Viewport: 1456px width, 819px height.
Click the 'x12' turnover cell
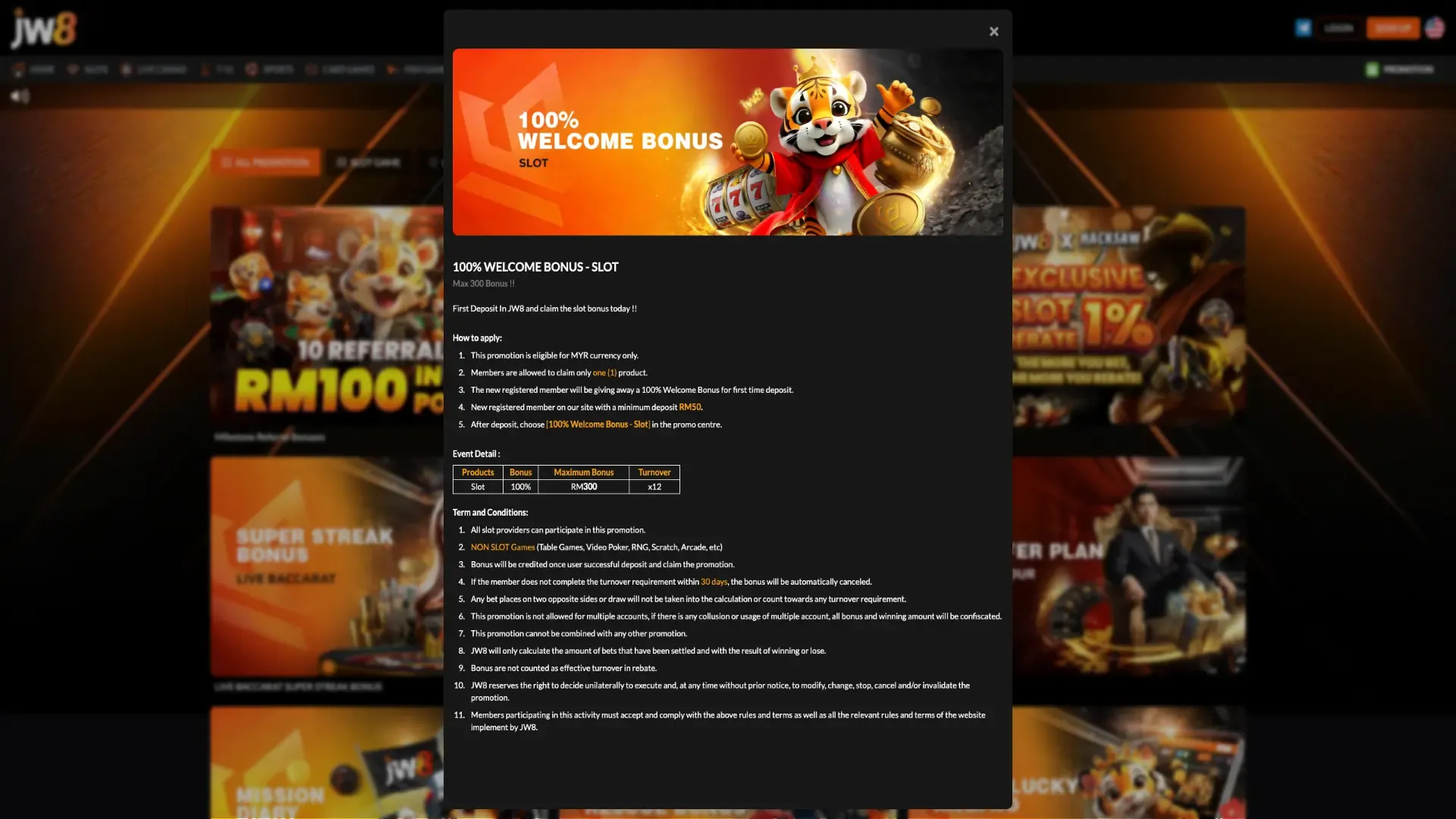pyautogui.click(x=654, y=487)
